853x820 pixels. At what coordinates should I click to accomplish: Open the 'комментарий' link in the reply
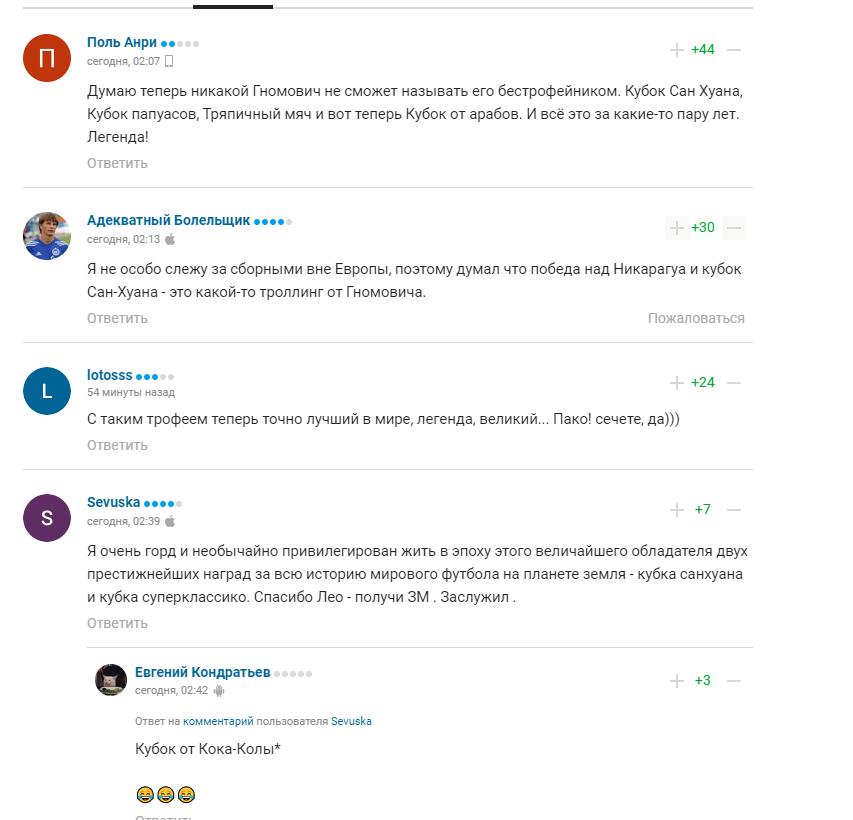218,721
